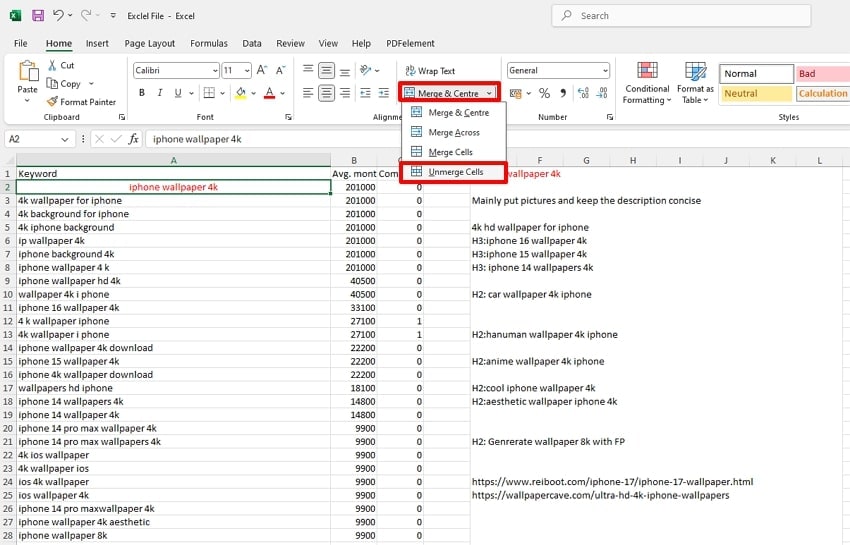Apply the Calculation cell style
The image size is (850, 545).
pos(823,93)
